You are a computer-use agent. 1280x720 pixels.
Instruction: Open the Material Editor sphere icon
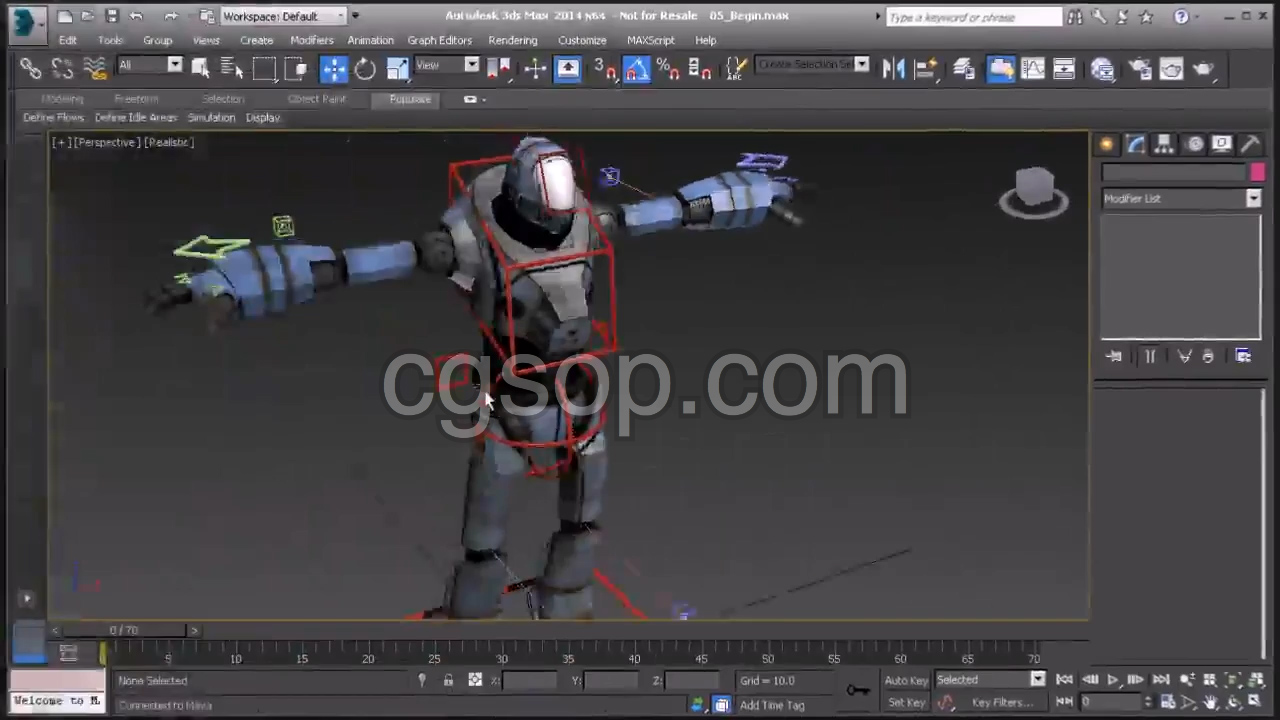pos(1102,68)
